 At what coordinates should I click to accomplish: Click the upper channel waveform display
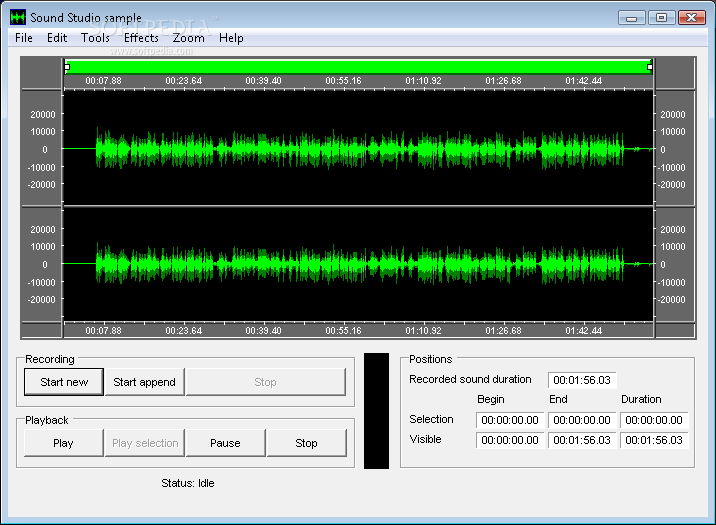pyautogui.click(x=358, y=148)
